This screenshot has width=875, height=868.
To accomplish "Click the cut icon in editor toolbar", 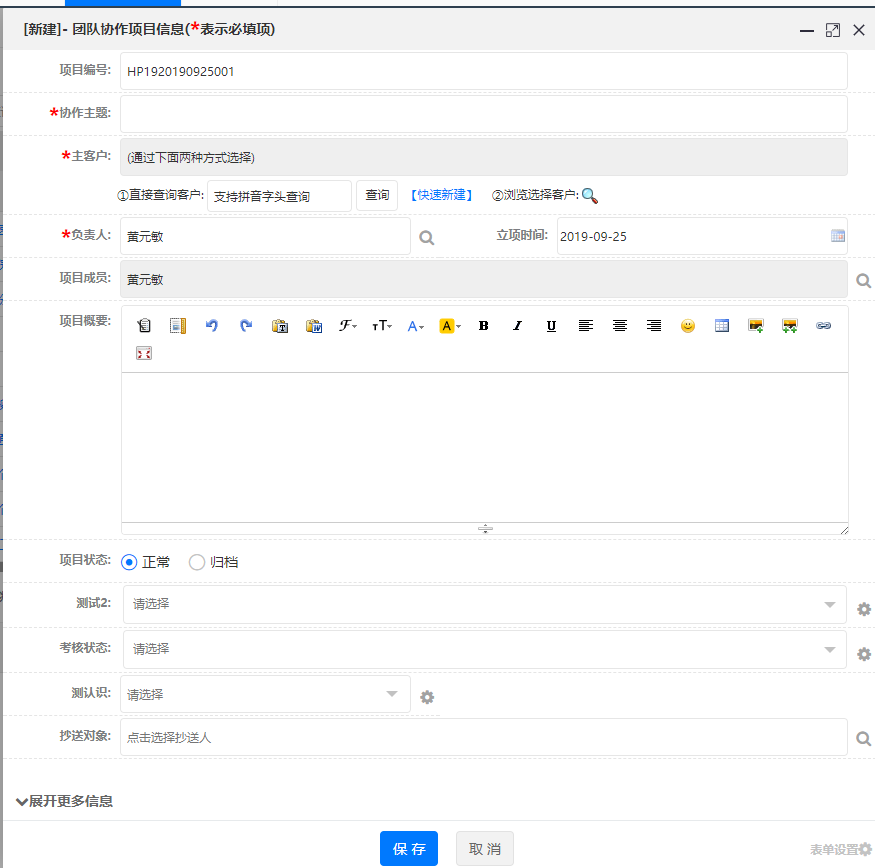I will point(144,325).
